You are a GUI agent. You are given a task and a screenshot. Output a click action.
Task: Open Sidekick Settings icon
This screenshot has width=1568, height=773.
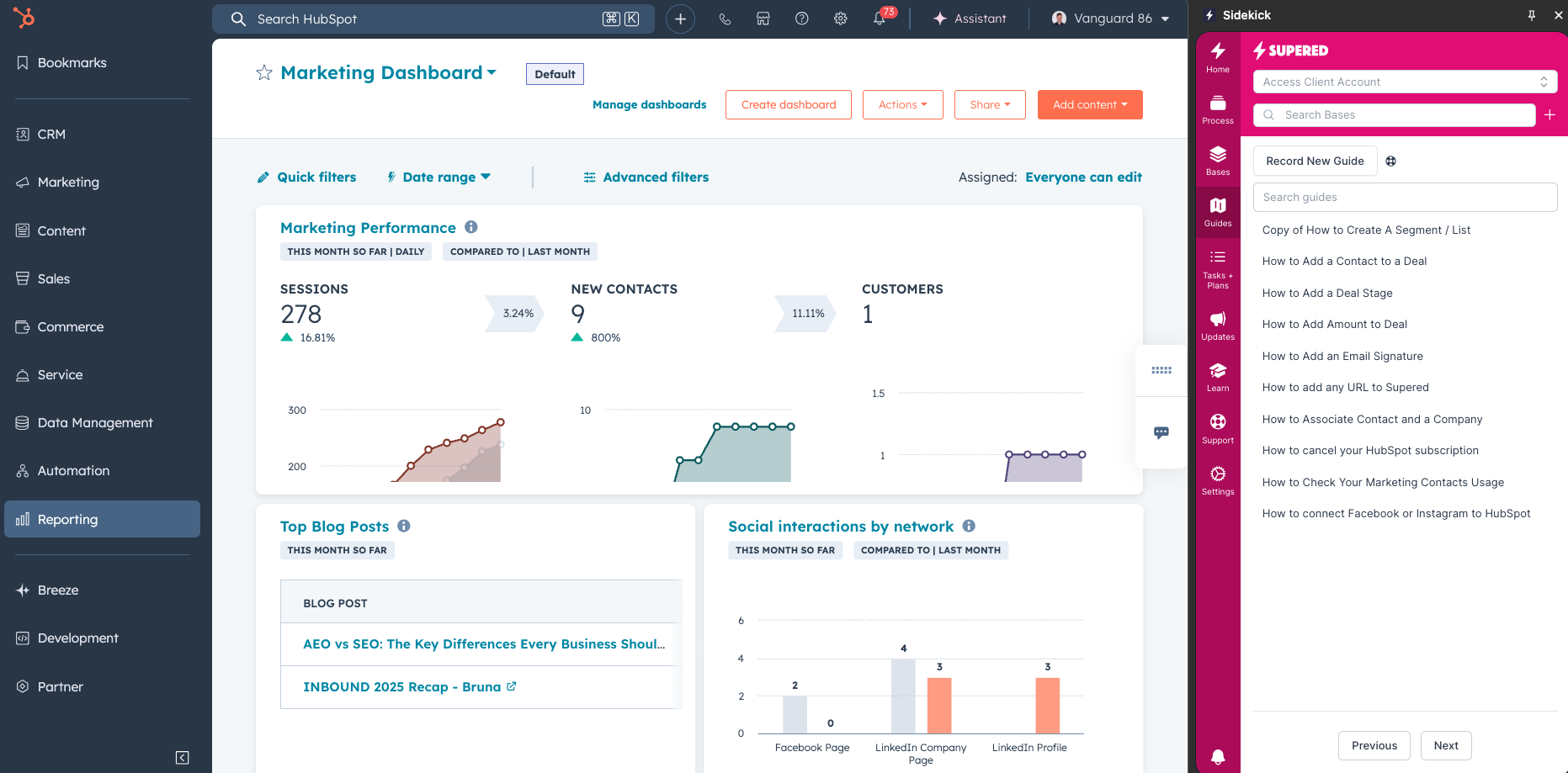tap(1218, 478)
